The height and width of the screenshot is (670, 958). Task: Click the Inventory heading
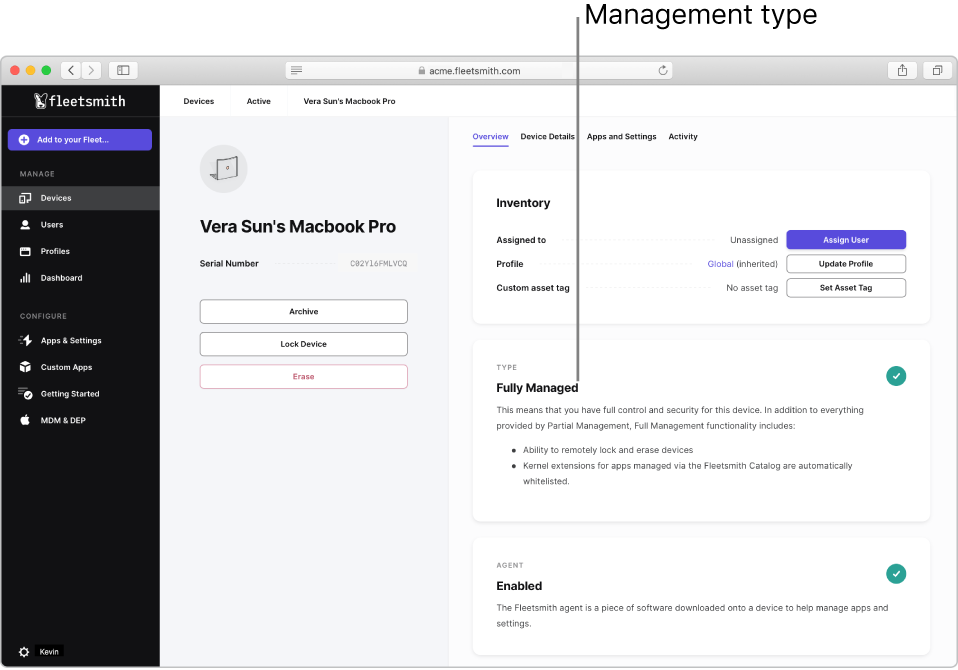523,203
